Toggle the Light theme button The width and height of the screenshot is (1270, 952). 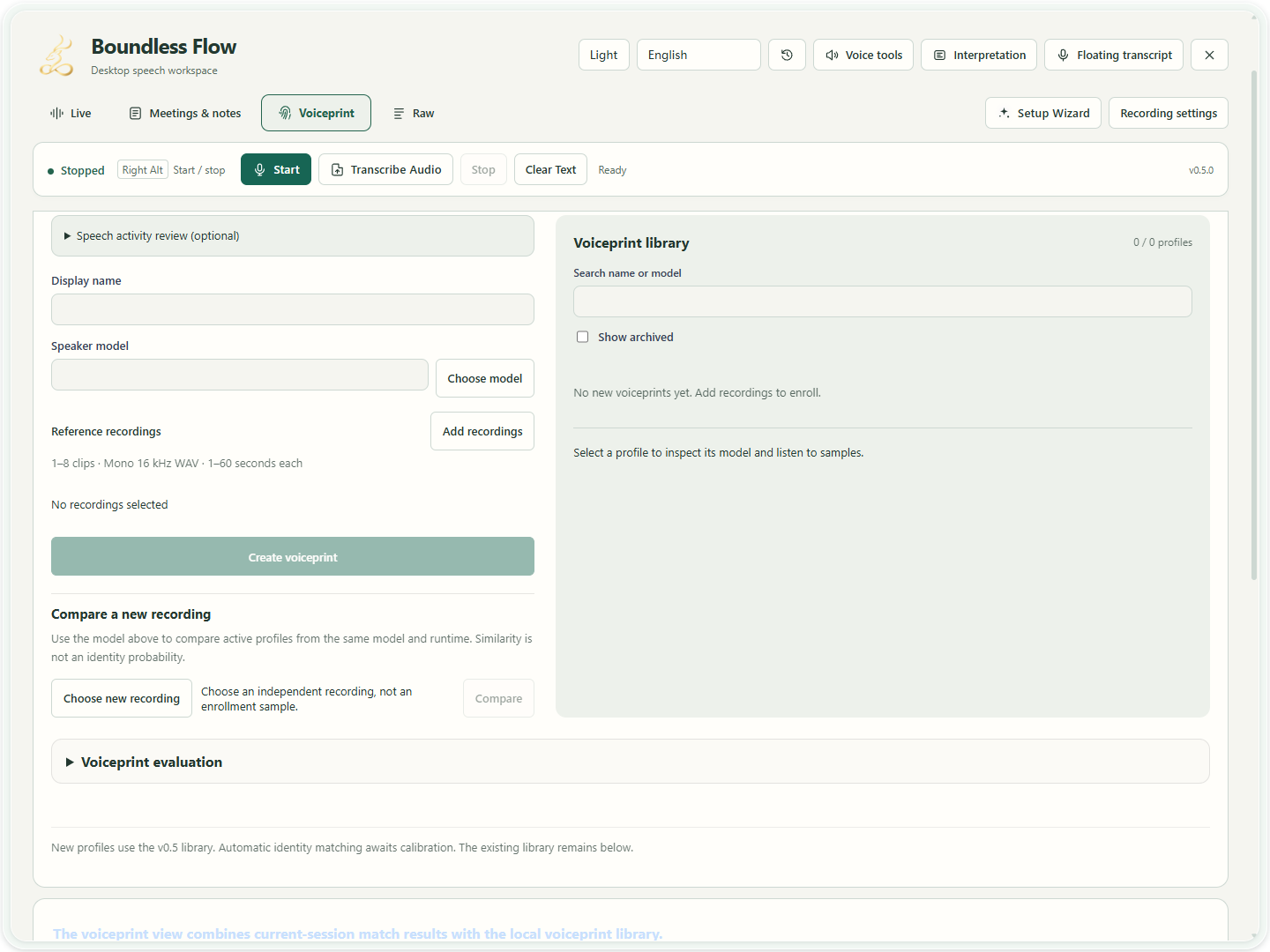604,55
